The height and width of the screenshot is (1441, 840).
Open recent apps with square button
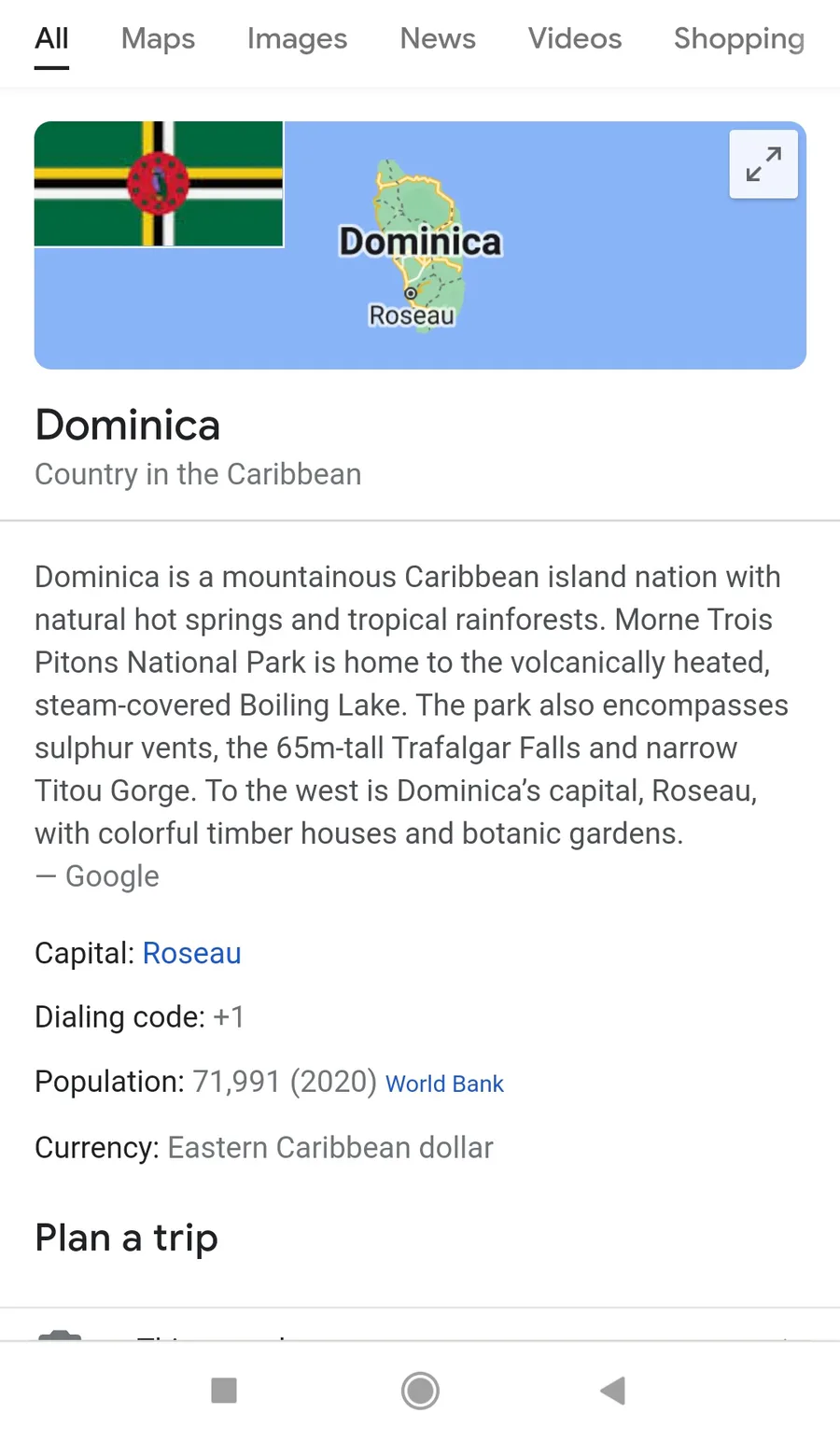point(224,1391)
